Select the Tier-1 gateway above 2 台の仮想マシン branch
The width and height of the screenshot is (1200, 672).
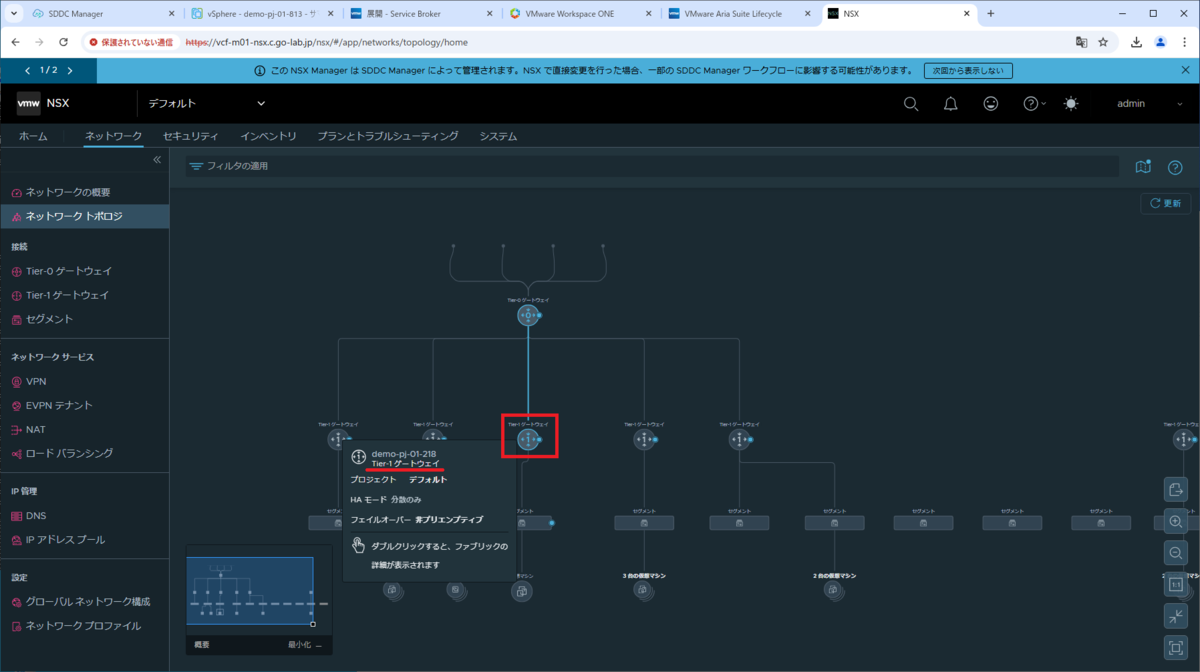click(739, 439)
